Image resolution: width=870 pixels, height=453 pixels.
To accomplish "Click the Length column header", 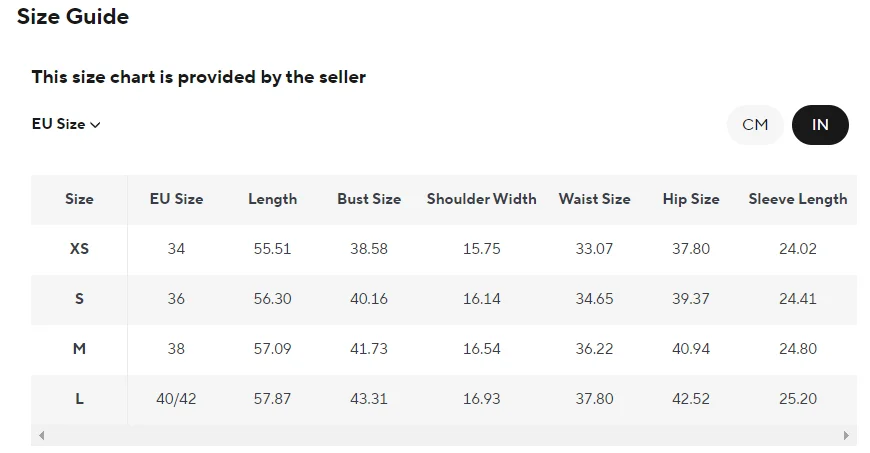I will (272, 199).
